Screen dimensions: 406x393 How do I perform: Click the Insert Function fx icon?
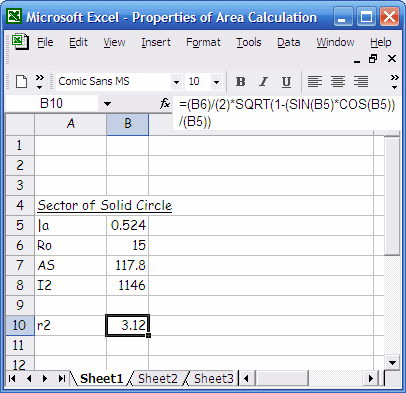165,104
